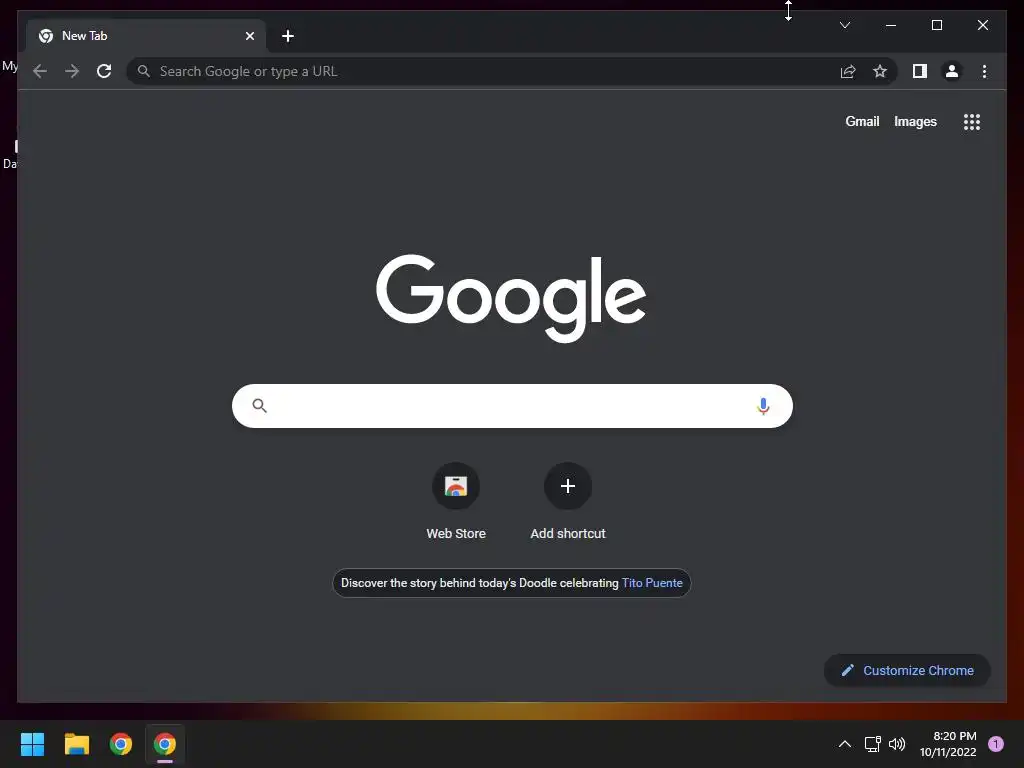Open the notification badge with count 1

(x=996, y=744)
